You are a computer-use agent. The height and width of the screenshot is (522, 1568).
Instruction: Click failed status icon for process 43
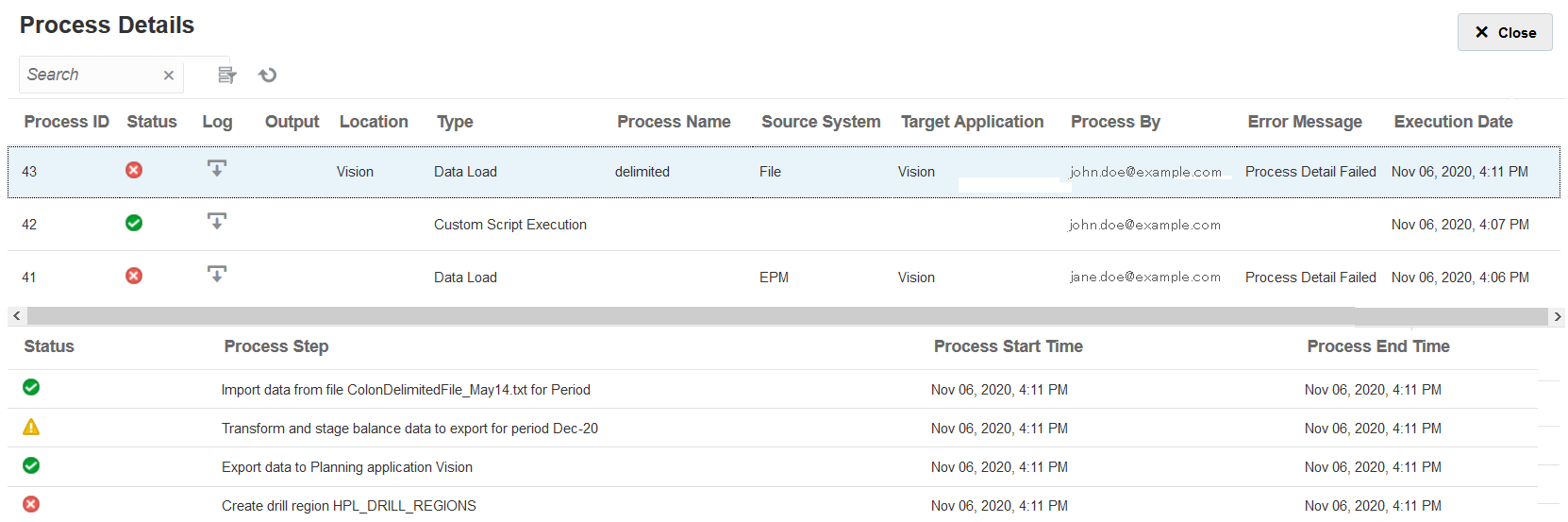tap(134, 170)
